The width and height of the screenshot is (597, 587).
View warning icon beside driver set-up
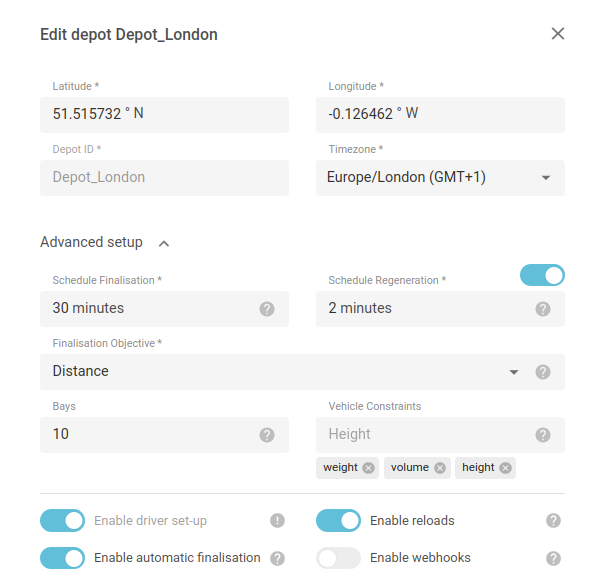tap(277, 520)
